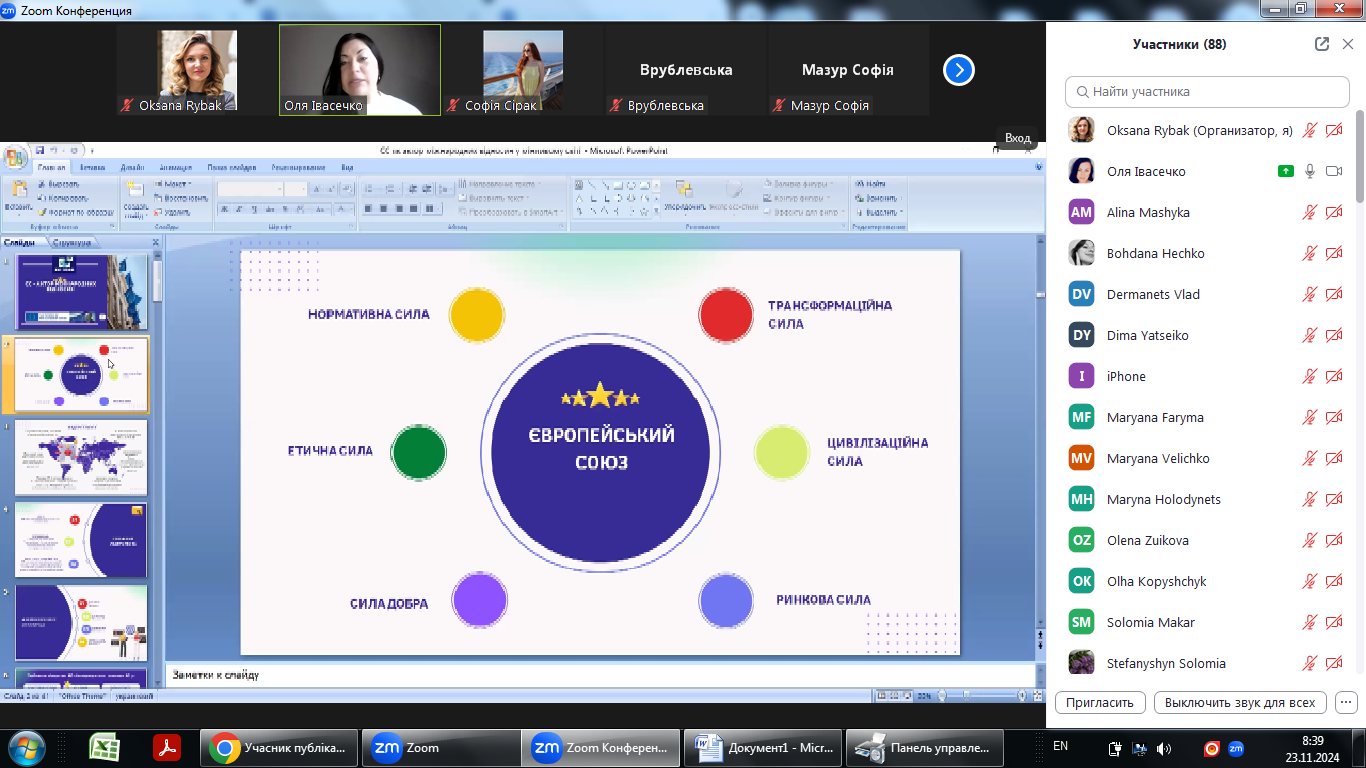The height and width of the screenshot is (768, 1366).
Task: Switch to the Структура pane tab
Action: (72, 242)
